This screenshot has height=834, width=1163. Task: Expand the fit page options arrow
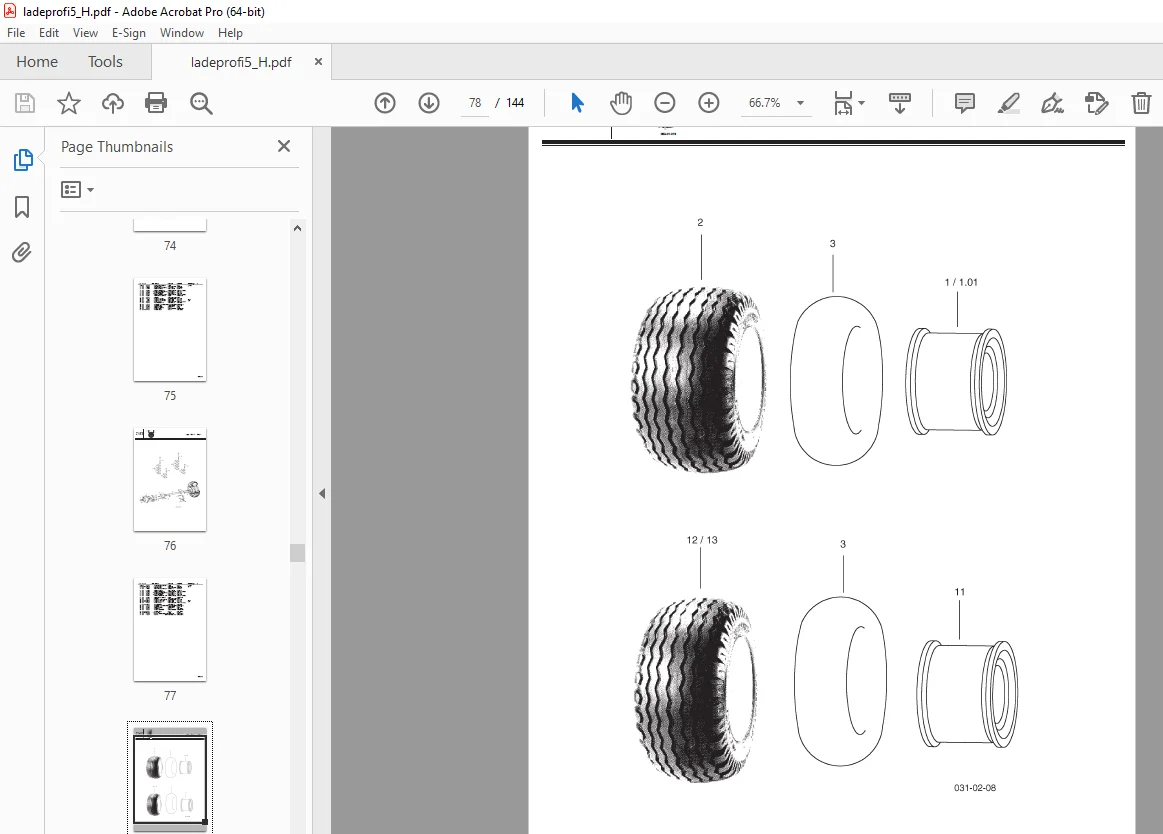point(861,103)
